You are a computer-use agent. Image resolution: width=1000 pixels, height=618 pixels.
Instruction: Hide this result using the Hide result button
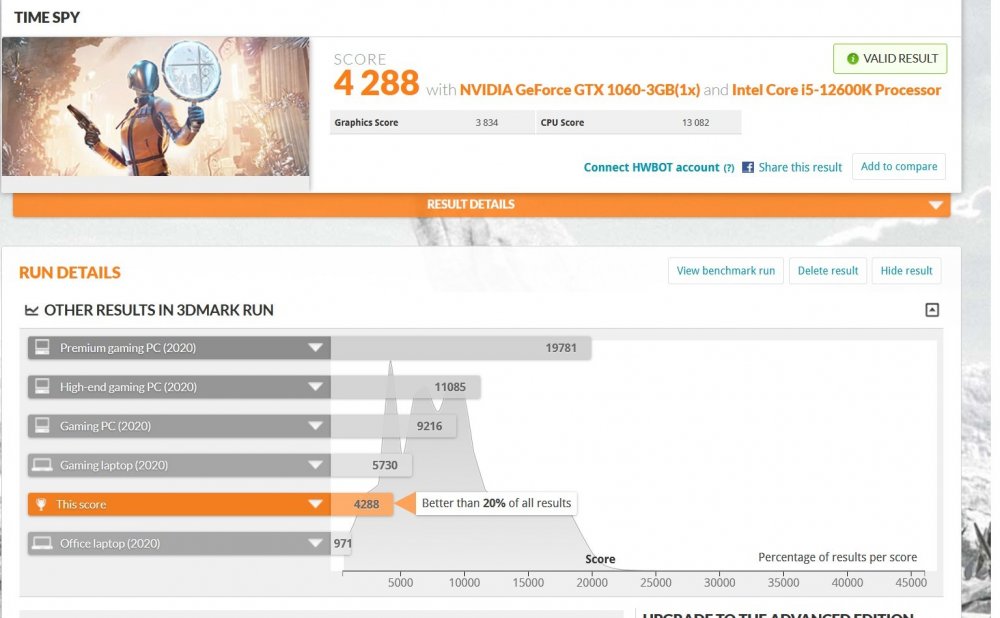tap(906, 270)
